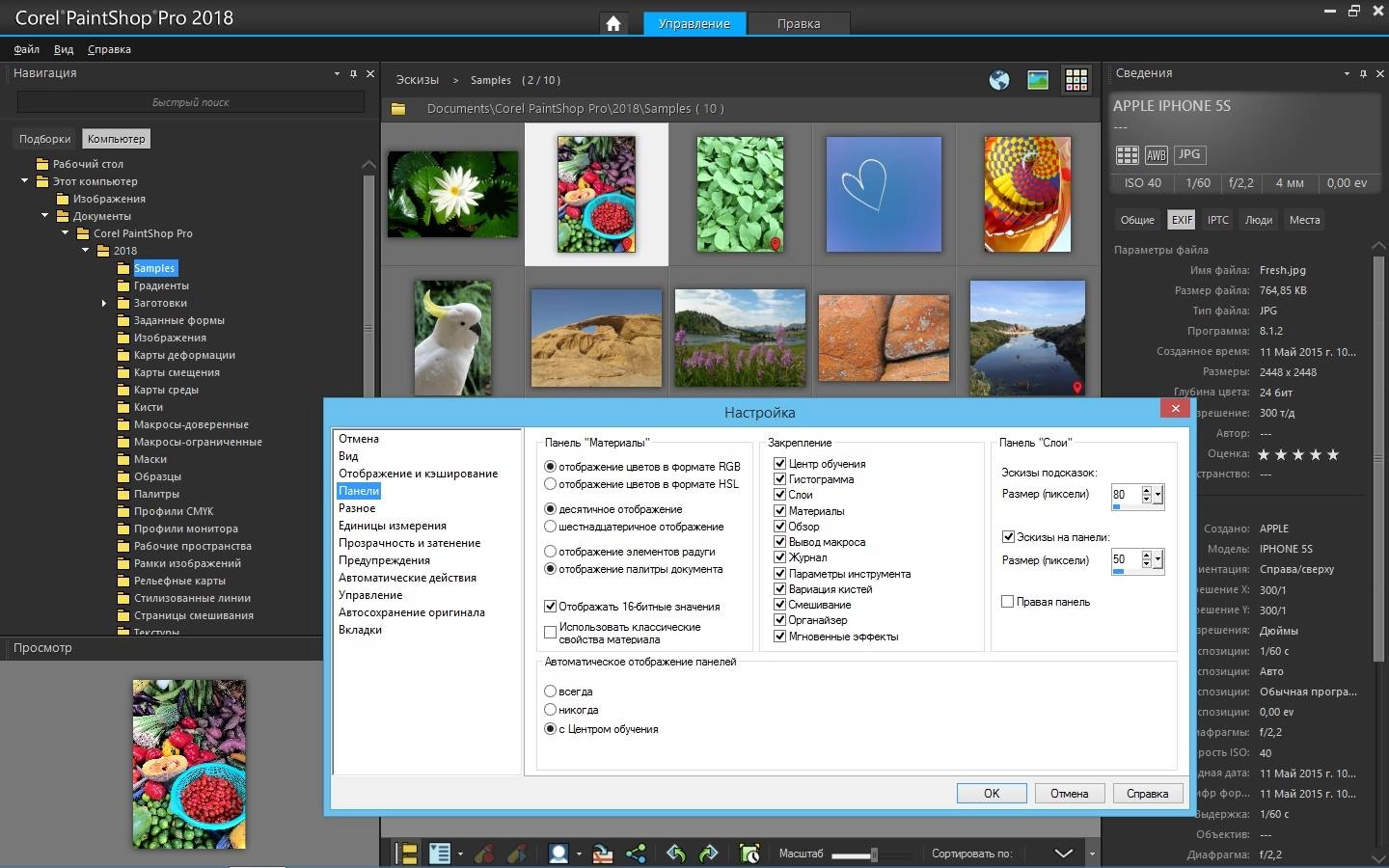The width and height of the screenshot is (1389, 868).
Task: Switch to preview mode picture icon
Action: pos(1038,80)
